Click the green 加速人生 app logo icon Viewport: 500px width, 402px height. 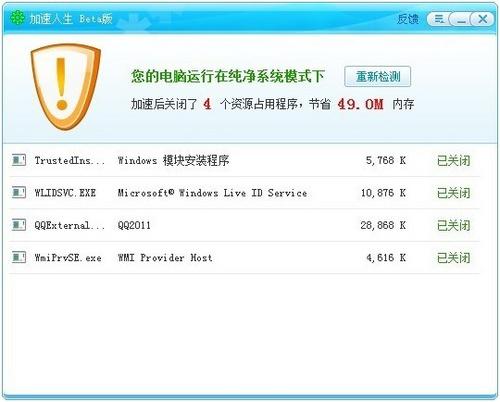[17, 18]
